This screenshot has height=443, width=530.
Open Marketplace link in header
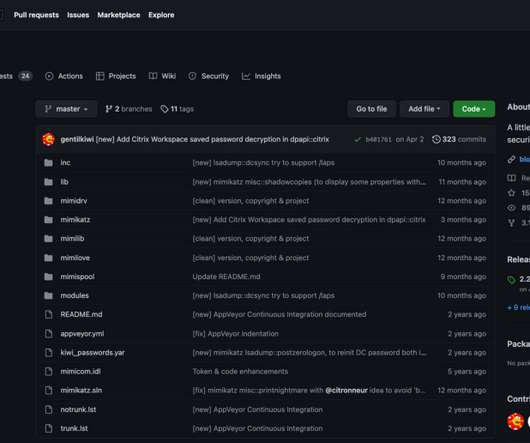pyautogui.click(x=119, y=15)
